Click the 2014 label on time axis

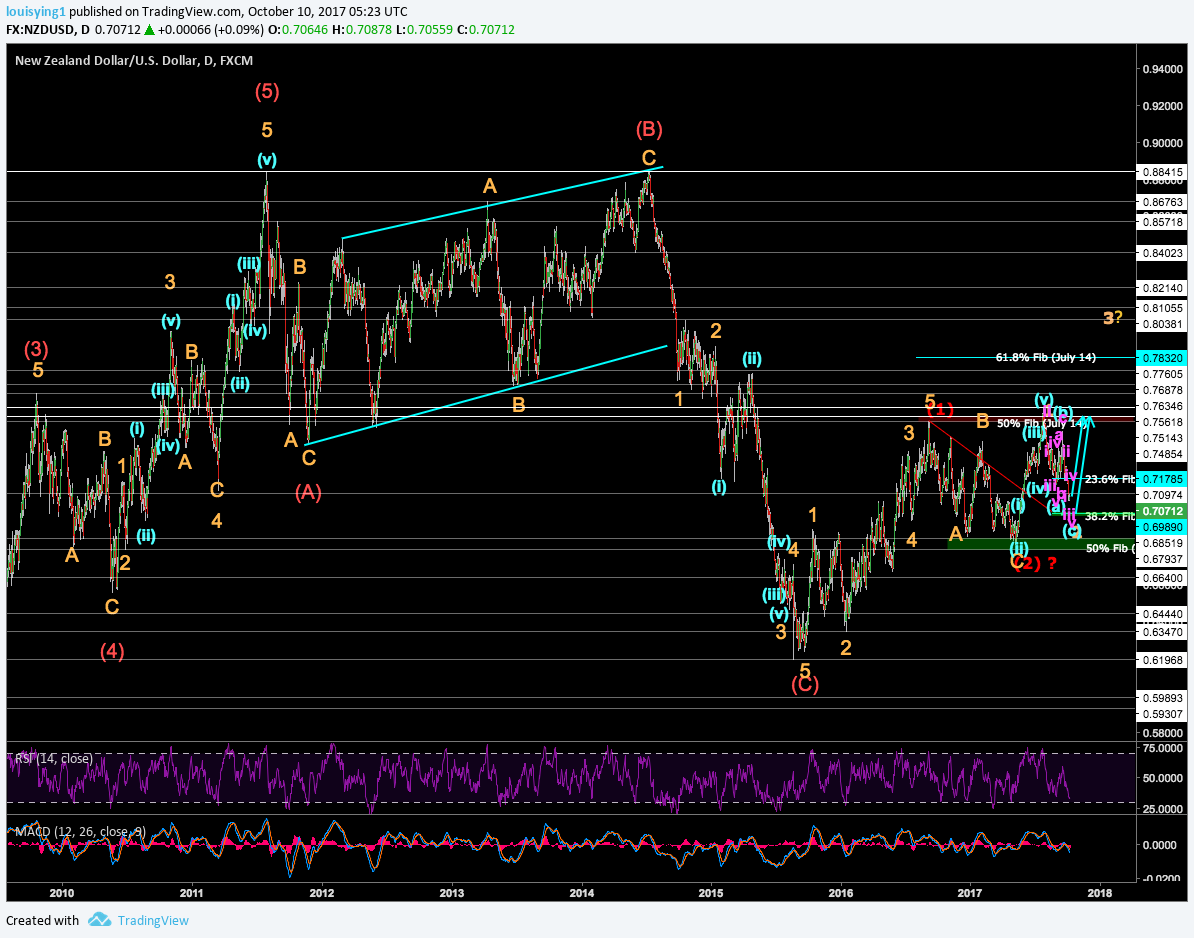click(582, 892)
